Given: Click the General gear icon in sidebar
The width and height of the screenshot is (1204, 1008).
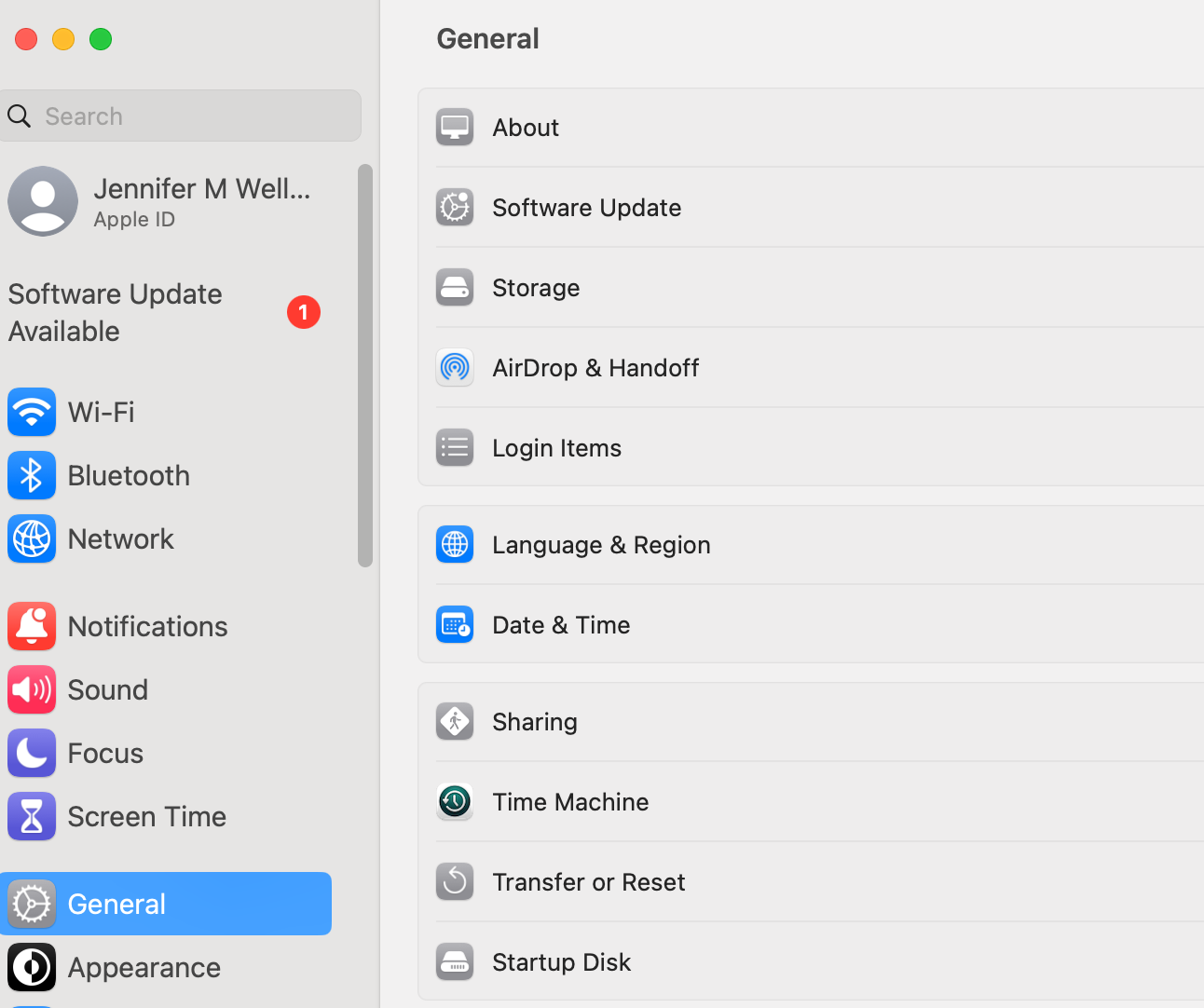Looking at the screenshot, I should tap(32, 904).
